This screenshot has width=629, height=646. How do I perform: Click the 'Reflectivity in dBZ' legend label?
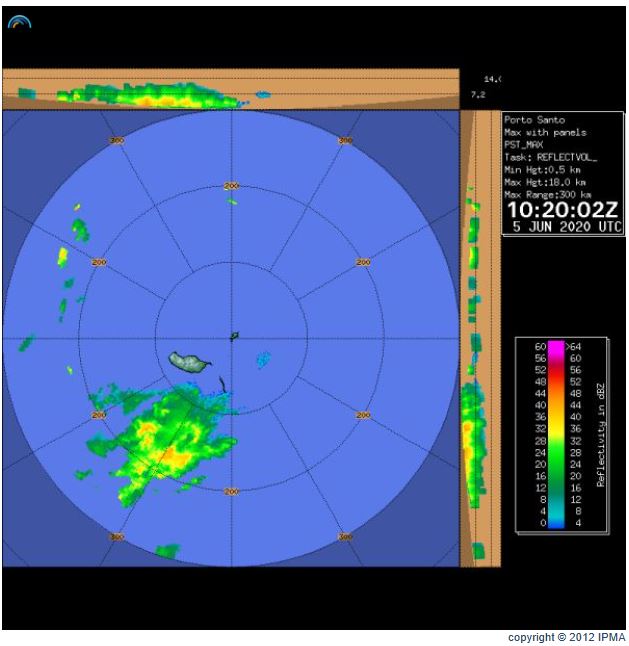tap(601, 435)
